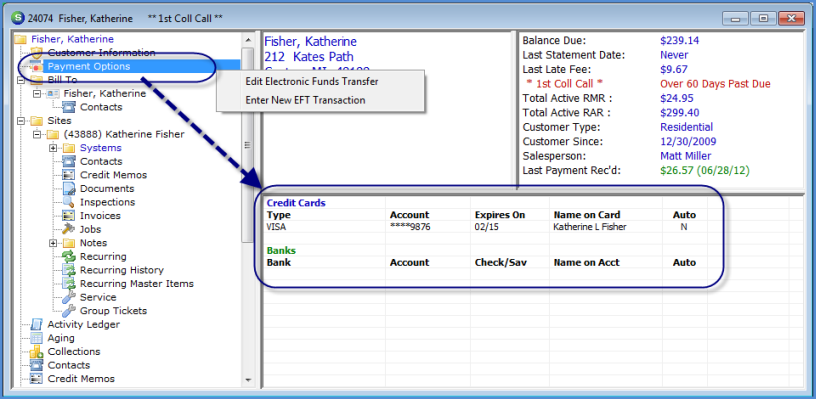Choose Enter New EFT Transaction
Screen dimensions: 816x399
click(305, 100)
